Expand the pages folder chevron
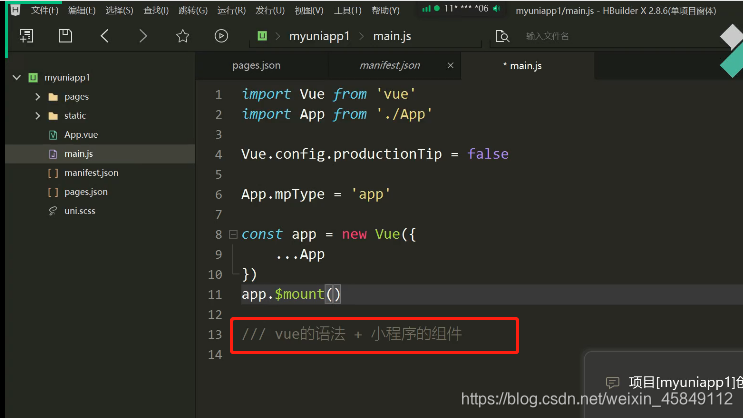The width and height of the screenshot is (743, 418). [x=37, y=97]
